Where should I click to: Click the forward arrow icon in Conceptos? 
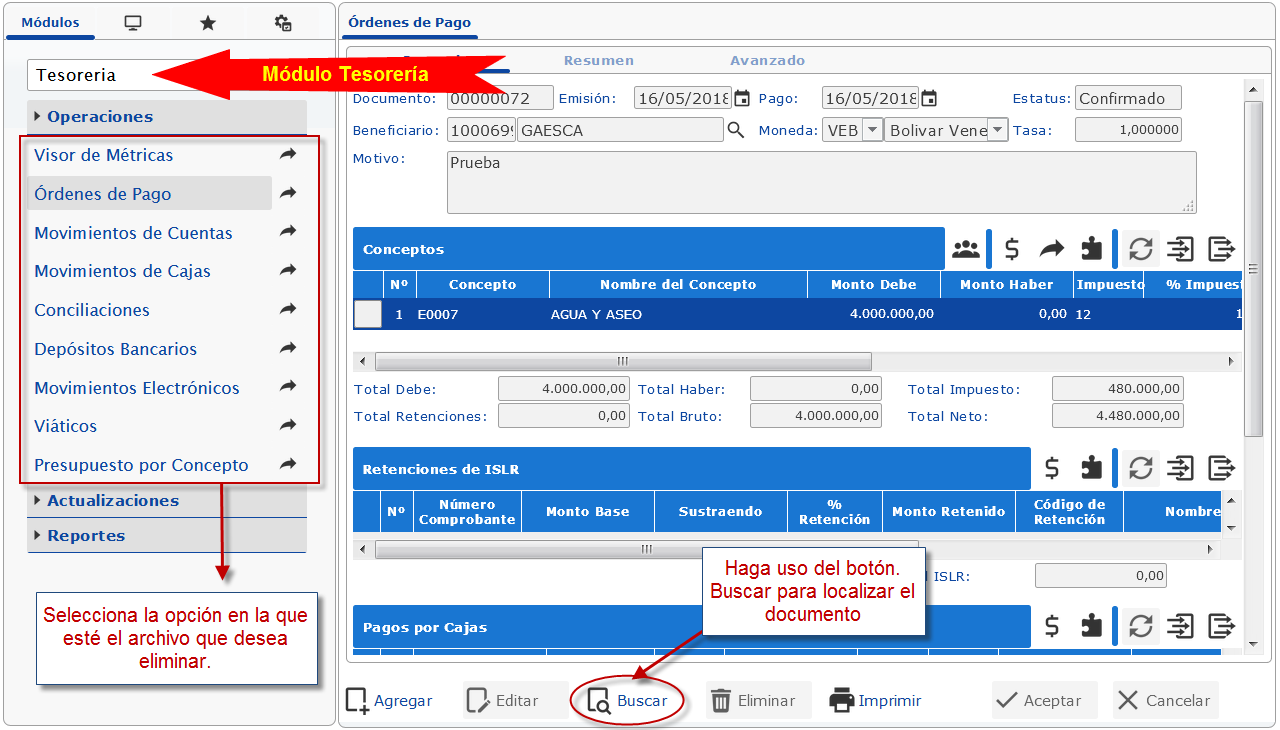1052,249
